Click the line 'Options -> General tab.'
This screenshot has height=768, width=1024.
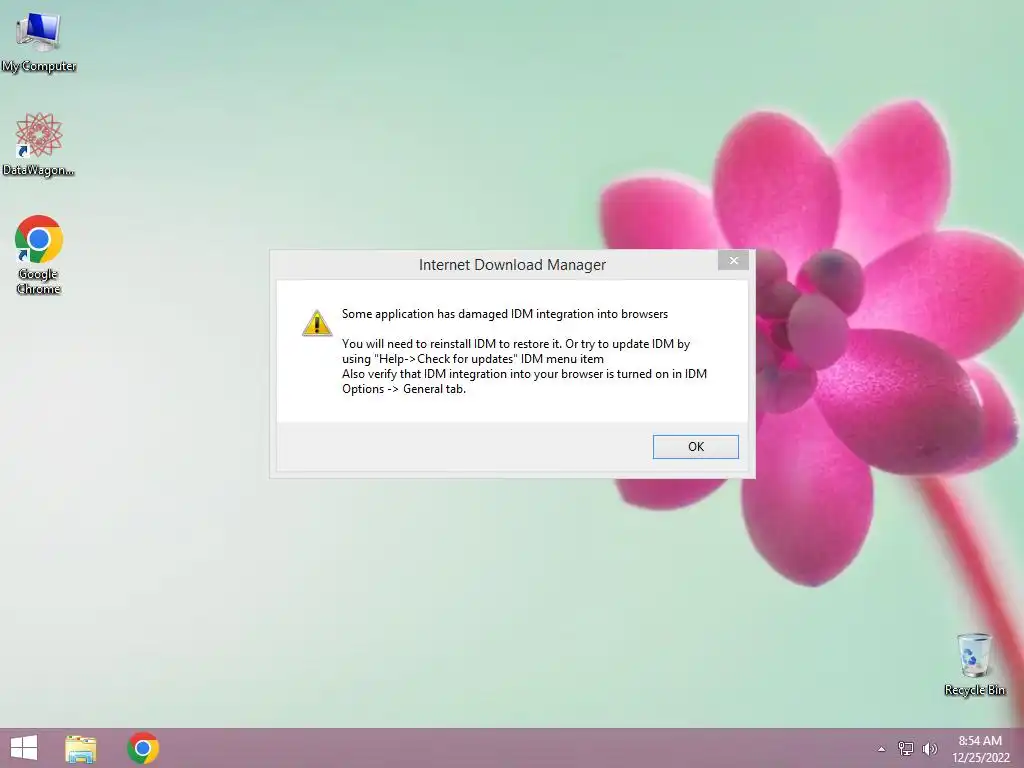click(404, 389)
